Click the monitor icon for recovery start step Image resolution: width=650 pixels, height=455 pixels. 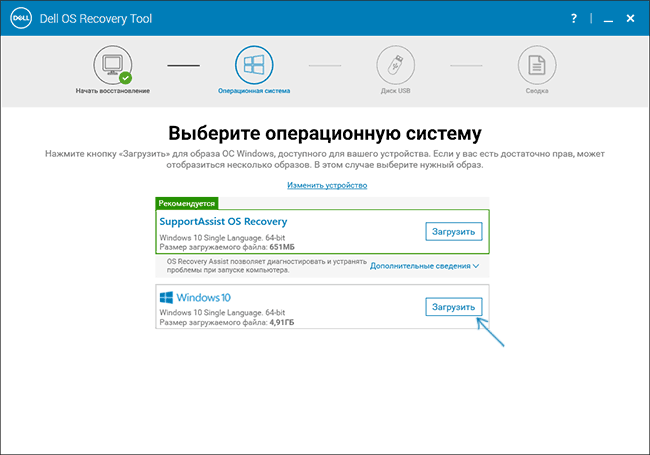tap(112, 65)
